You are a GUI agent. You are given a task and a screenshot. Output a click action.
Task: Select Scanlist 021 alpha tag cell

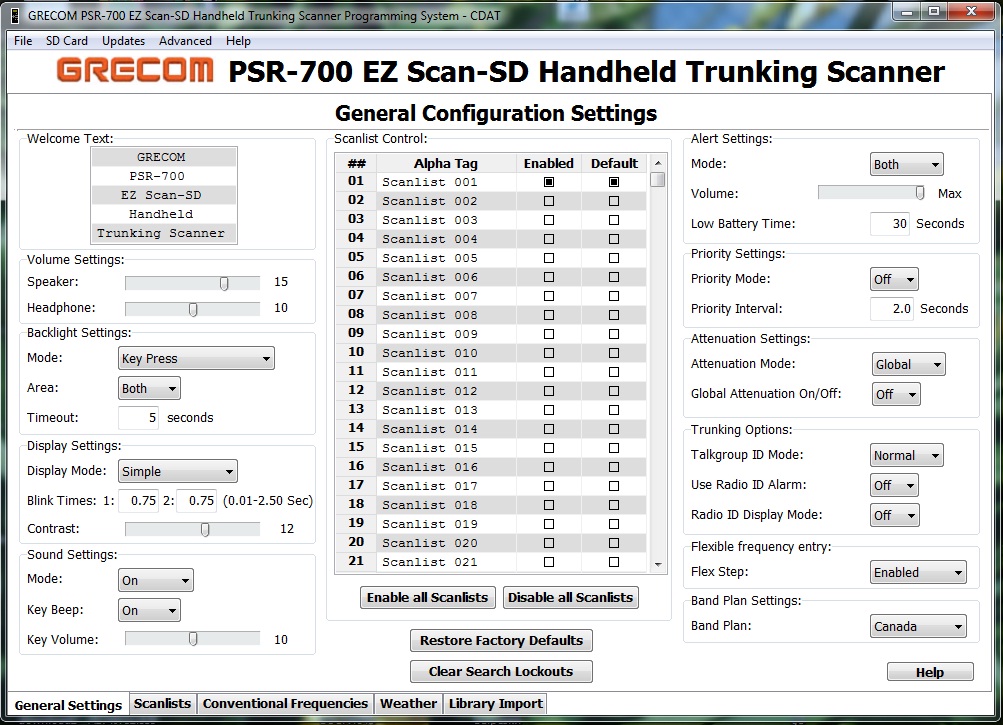click(x=446, y=562)
